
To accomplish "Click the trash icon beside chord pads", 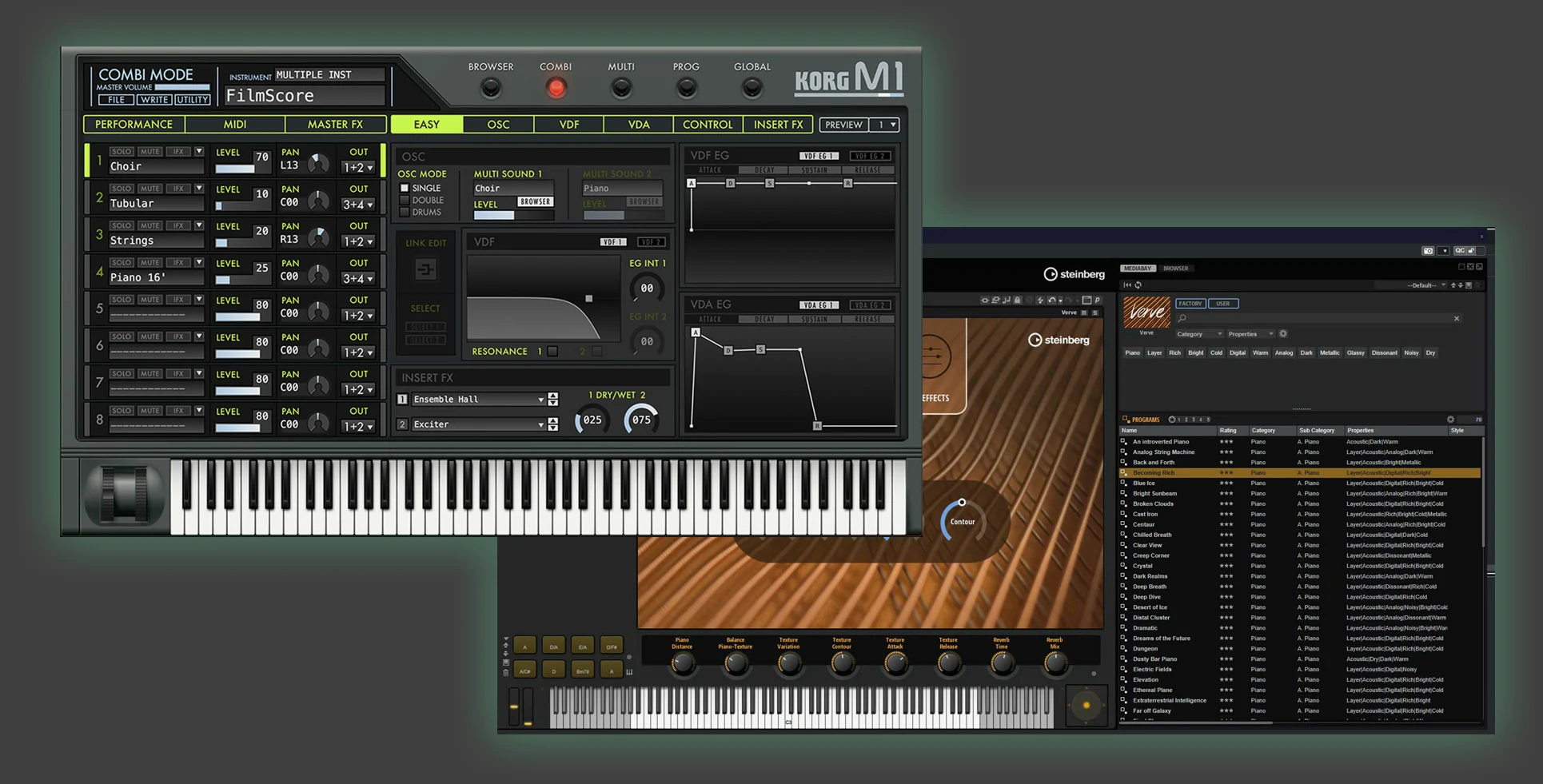I will click(505, 673).
